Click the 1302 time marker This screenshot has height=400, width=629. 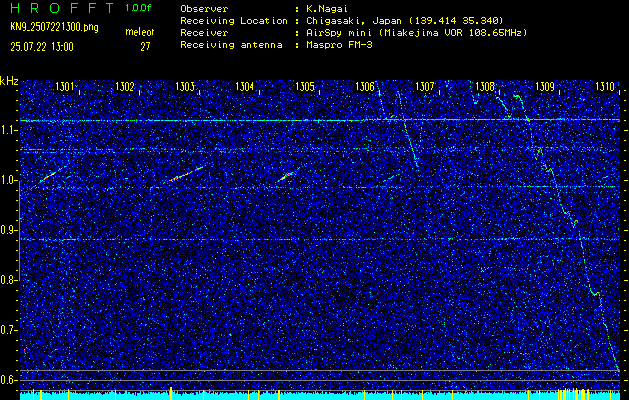click(125, 87)
